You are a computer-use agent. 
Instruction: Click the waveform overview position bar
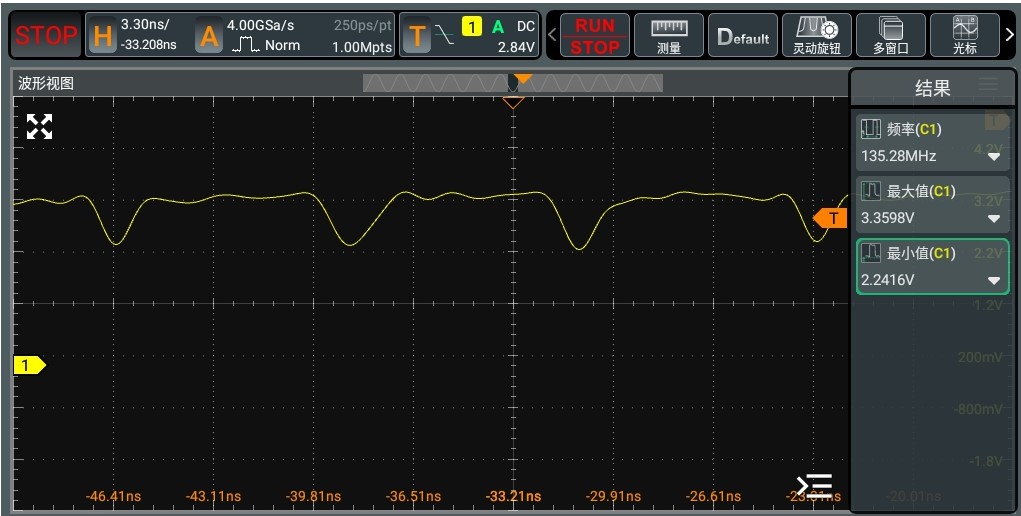click(x=512, y=83)
